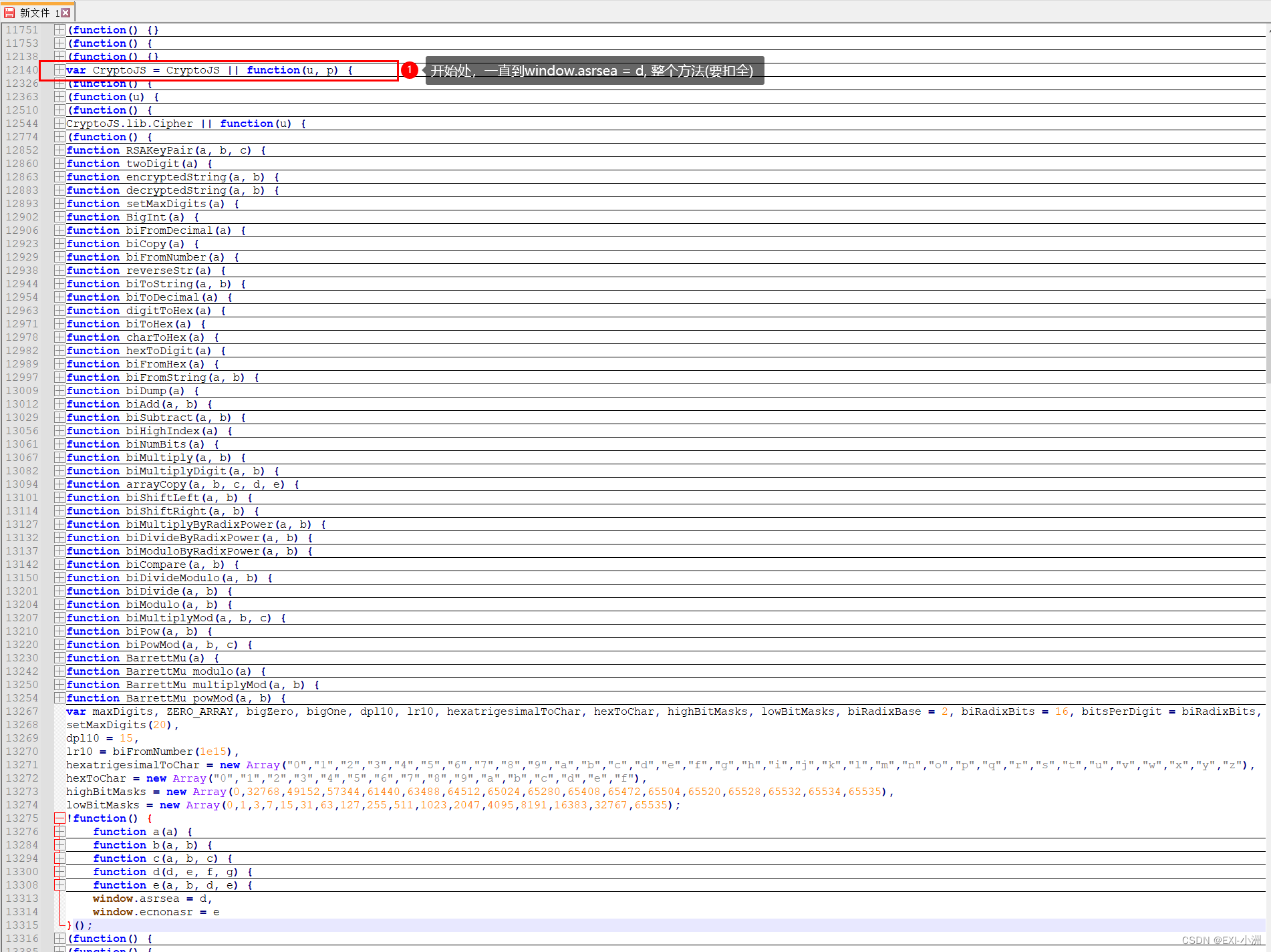Expand fold for function biMultiplyDigit
This screenshot has width=1271, height=952.
pos(59,471)
